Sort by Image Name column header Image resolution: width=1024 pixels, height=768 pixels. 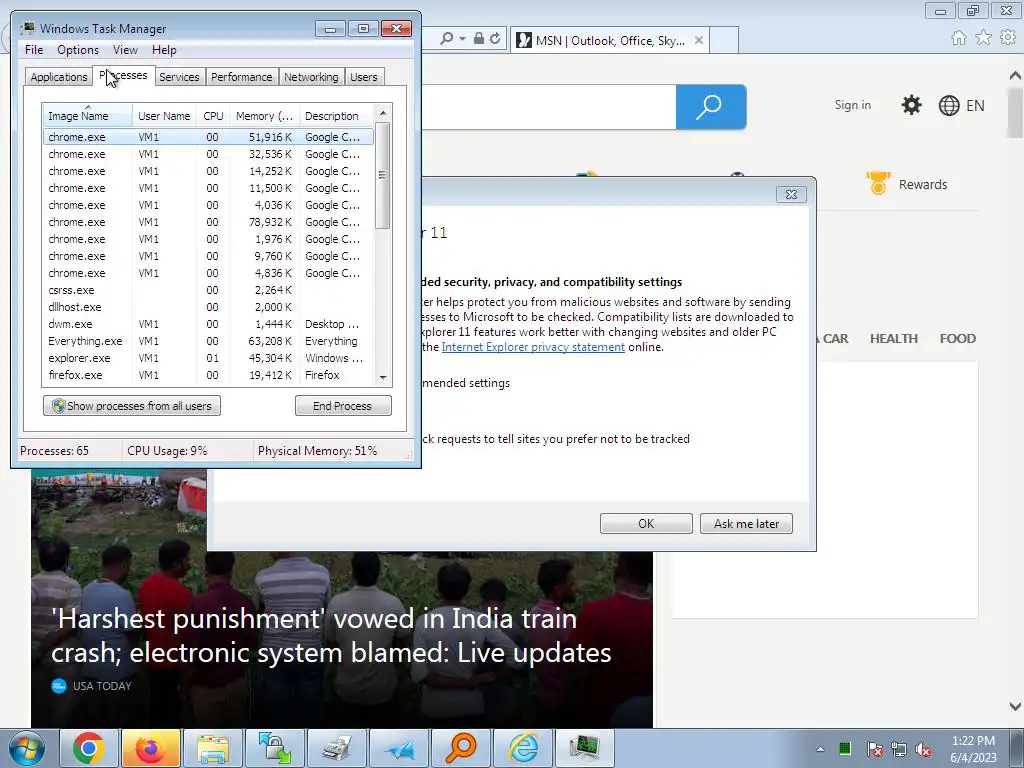tap(88, 116)
